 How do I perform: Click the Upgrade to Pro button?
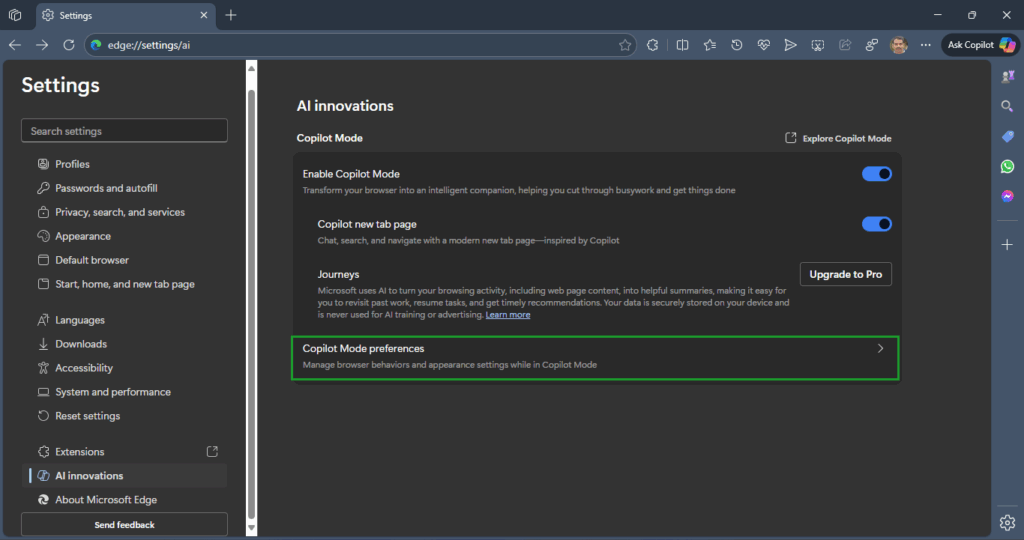coord(845,274)
